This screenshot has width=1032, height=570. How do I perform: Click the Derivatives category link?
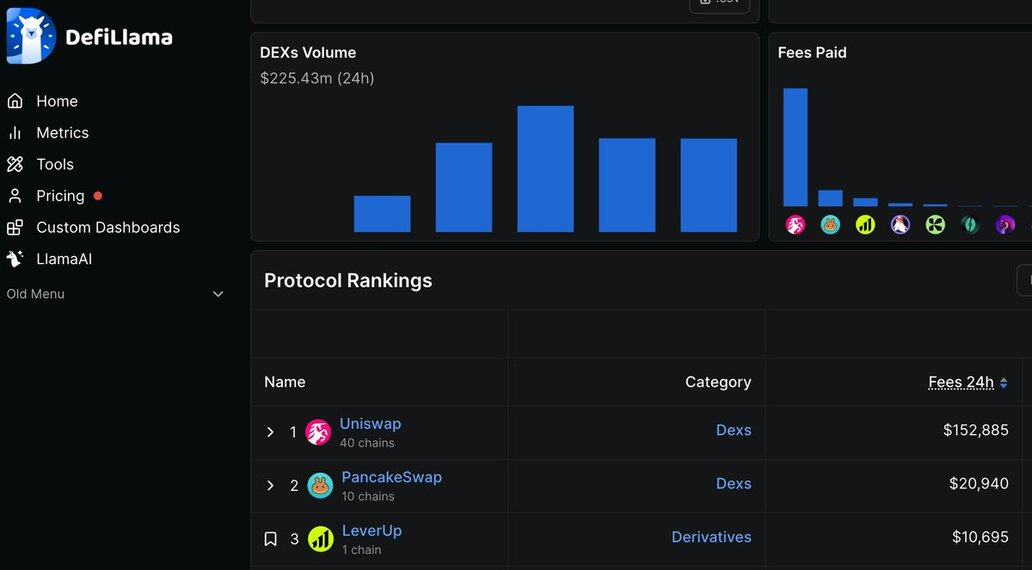point(711,537)
